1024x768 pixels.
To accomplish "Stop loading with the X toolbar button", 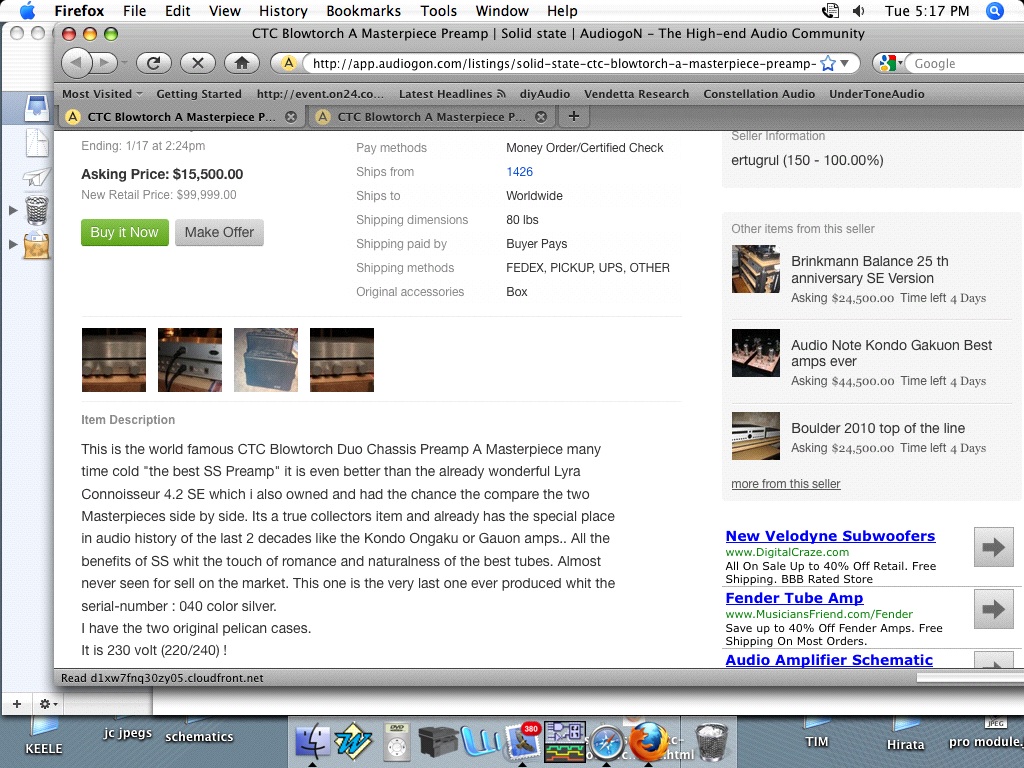I will pyautogui.click(x=198, y=63).
